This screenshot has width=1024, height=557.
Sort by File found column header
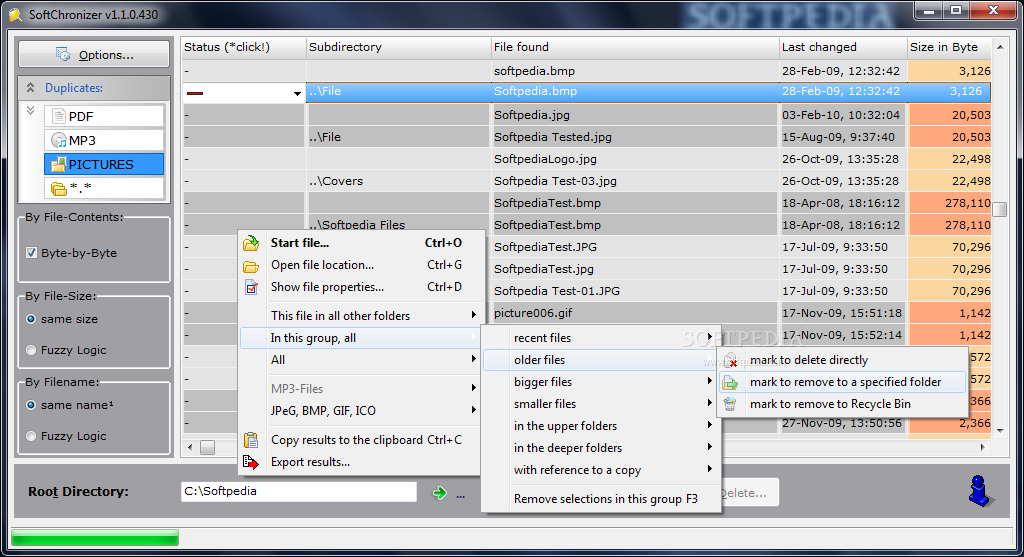[x=635, y=47]
